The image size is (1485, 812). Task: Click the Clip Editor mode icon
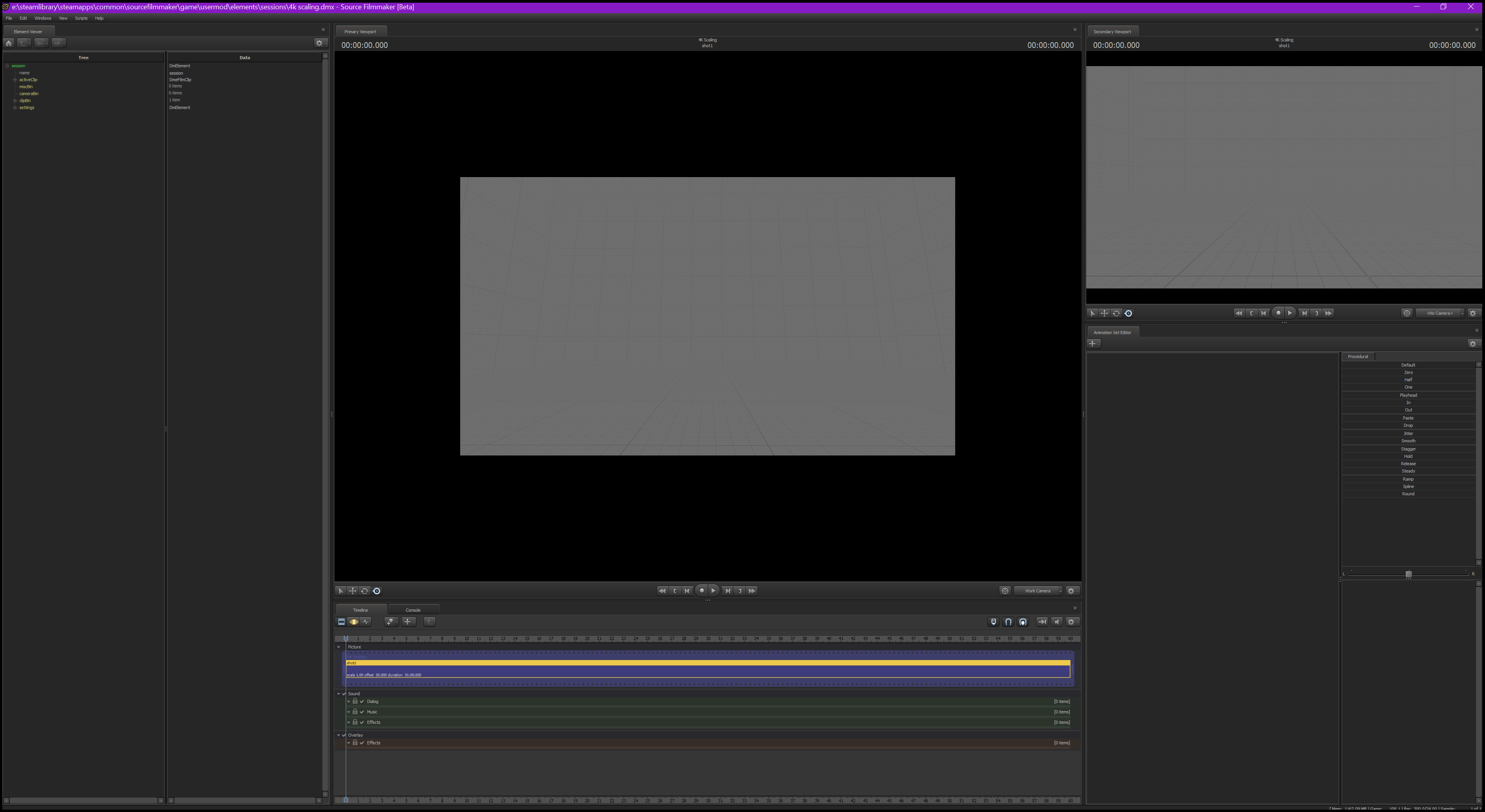pos(341,622)
